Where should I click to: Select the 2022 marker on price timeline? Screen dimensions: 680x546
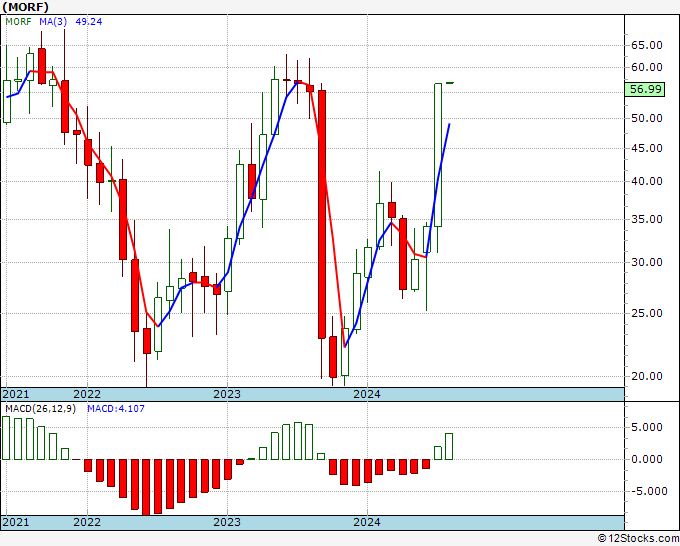click(87, 394)
